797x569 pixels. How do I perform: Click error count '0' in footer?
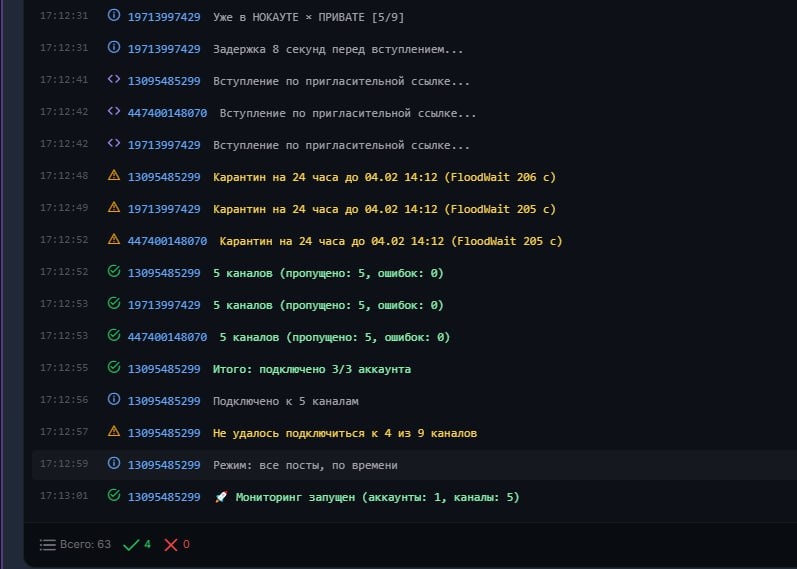point(186,545)
